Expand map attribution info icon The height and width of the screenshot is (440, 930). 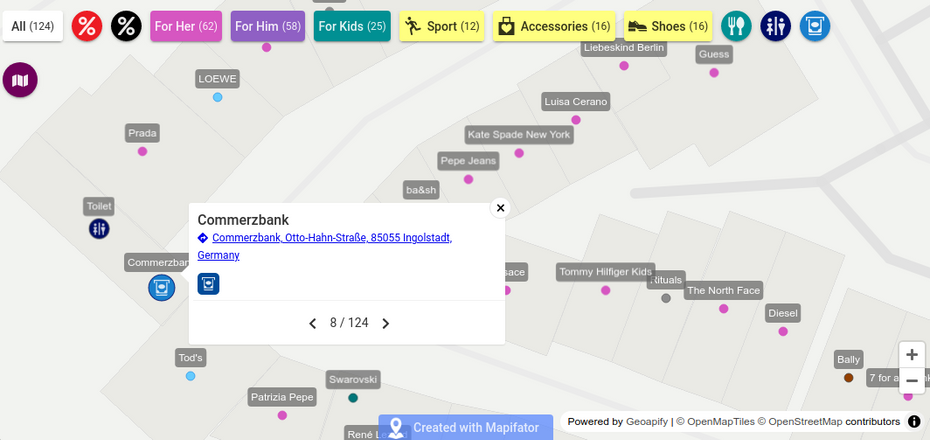[x=914, y=422]
